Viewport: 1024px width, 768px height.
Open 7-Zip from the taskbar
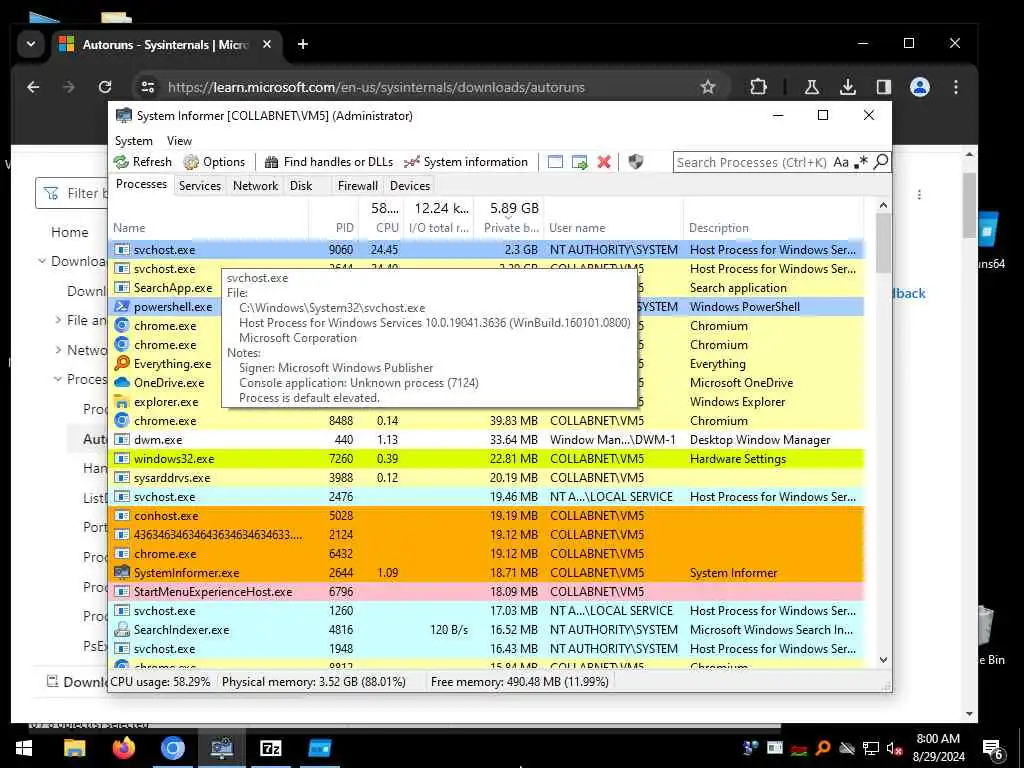pos(270,748)
